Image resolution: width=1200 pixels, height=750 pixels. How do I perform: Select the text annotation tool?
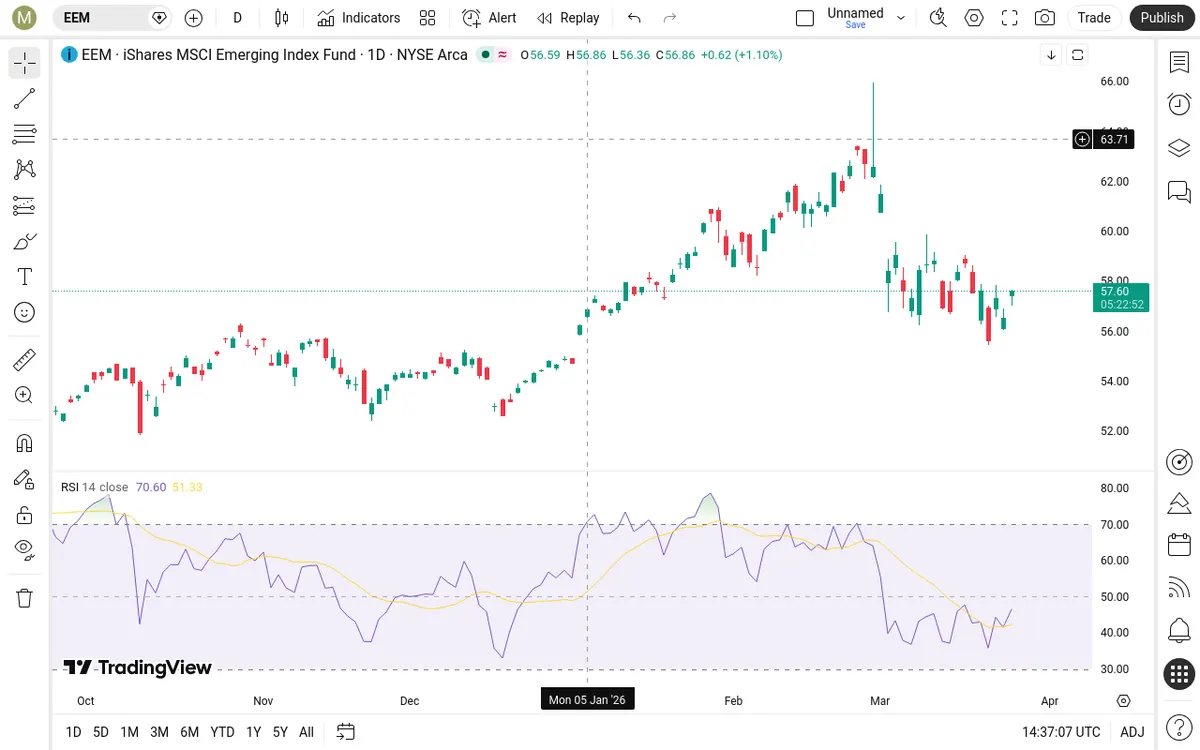pyautogui.click(x=25, y=277)
